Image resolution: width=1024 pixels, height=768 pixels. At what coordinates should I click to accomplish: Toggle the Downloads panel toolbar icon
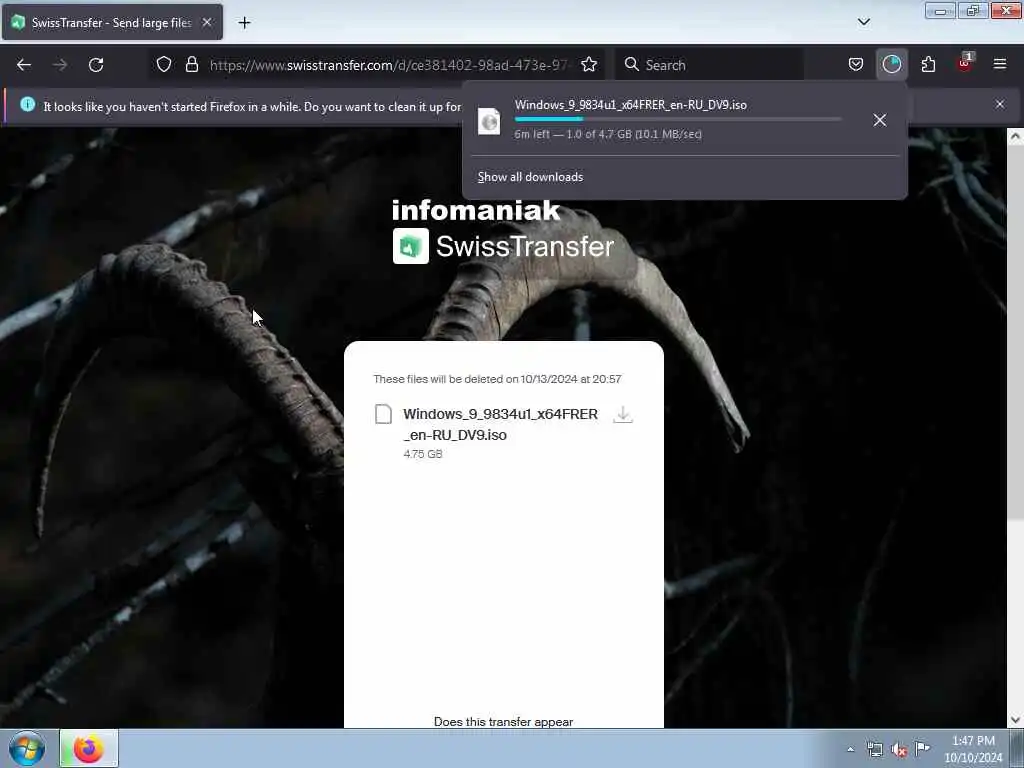(891, 64)
